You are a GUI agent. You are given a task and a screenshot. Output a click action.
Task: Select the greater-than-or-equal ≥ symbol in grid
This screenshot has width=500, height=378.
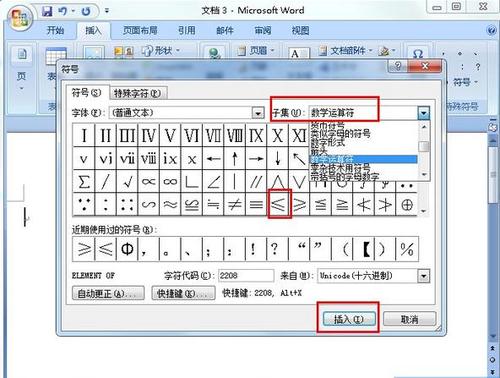(299, 204)
